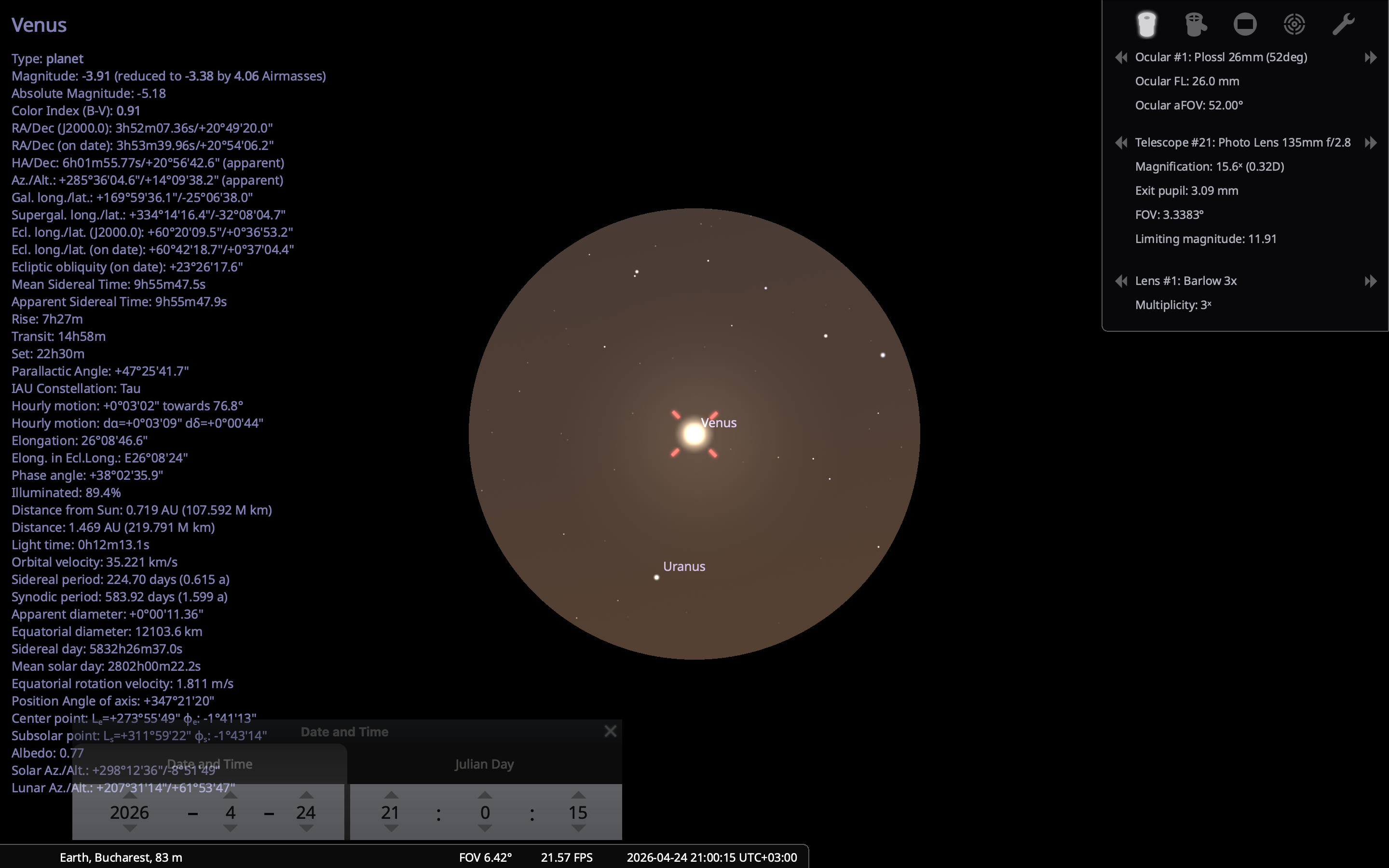Click the Bucharest location in the status bar
The height and width of the screenshot is (868, 1389).
click(x=121, y=858)
